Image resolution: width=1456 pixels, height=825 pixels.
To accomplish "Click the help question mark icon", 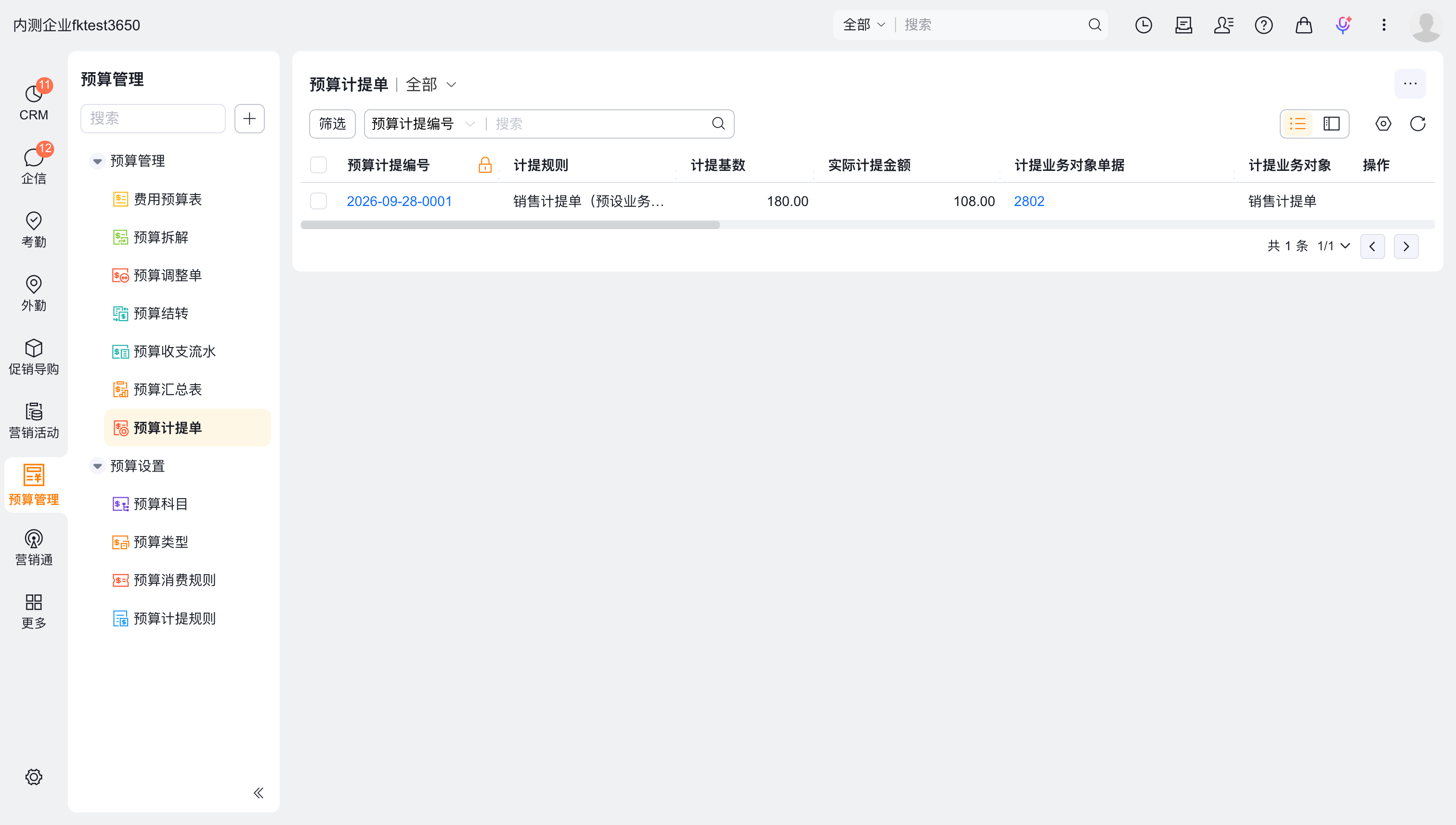I will click(x=1263, y=25).
